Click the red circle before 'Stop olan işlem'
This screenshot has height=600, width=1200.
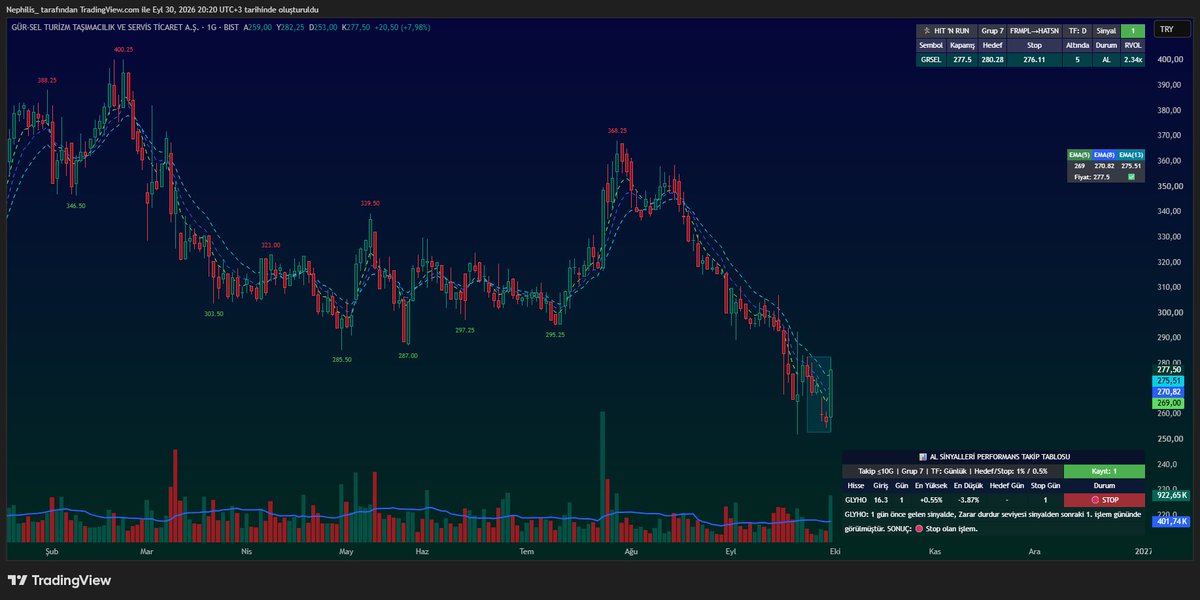(919, 528)
